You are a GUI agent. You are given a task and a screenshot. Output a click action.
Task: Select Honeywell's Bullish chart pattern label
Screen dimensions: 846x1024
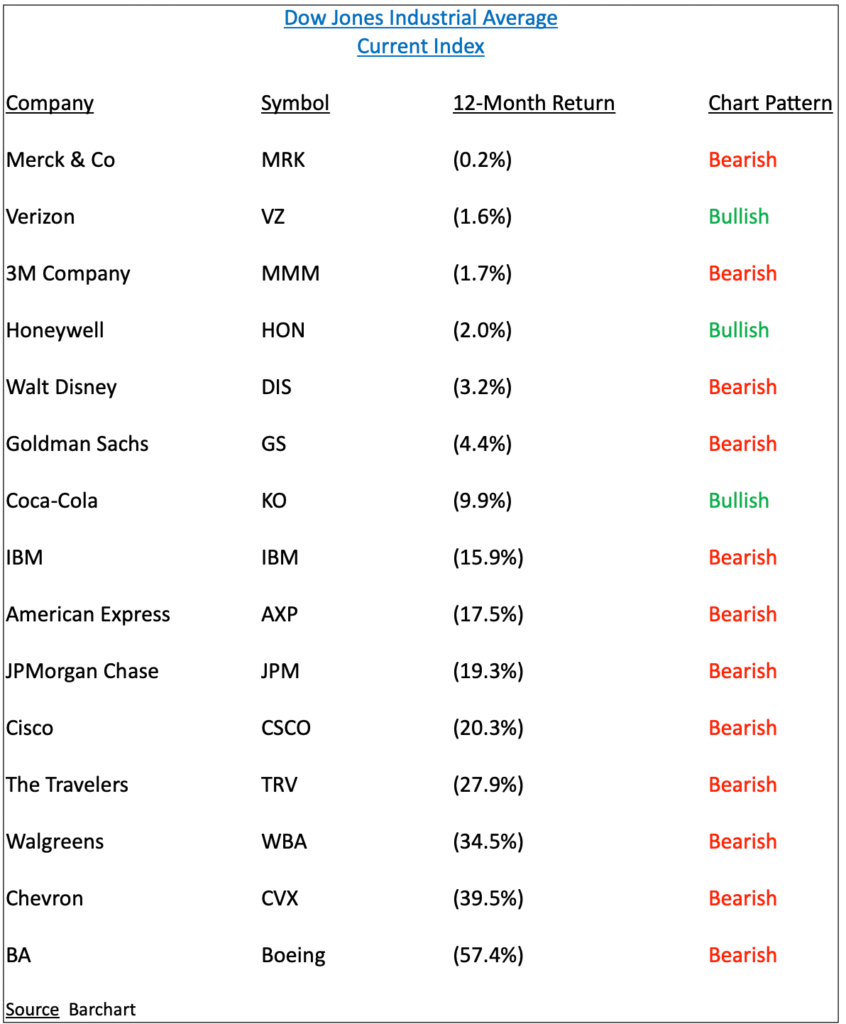739,330
